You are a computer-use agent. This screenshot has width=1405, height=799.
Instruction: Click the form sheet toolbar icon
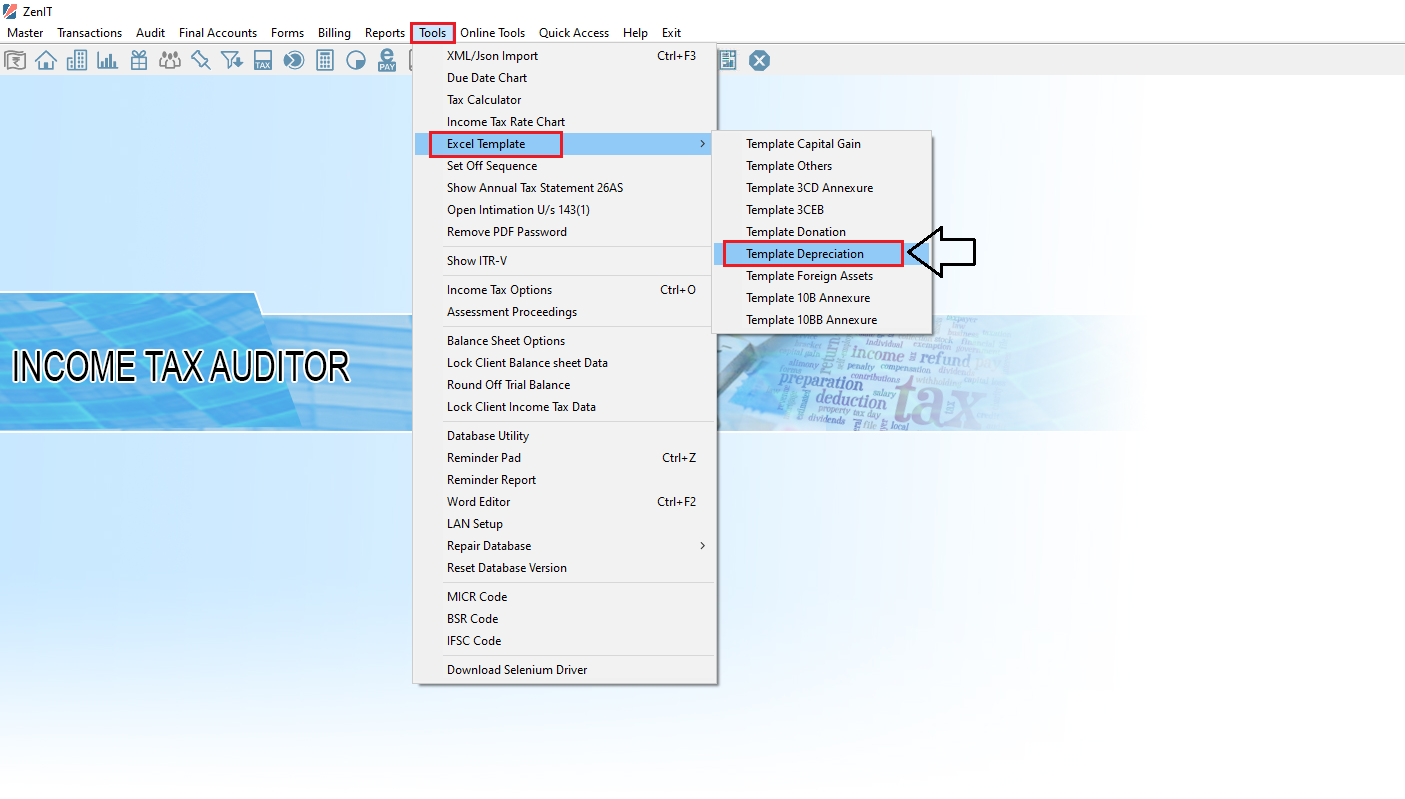(x=728, y=61)
